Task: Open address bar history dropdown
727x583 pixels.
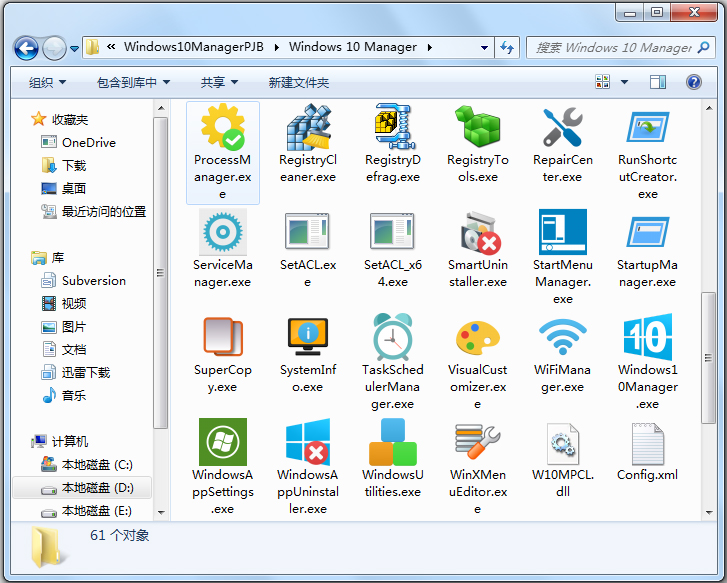Action: click(x=484, y=47)
